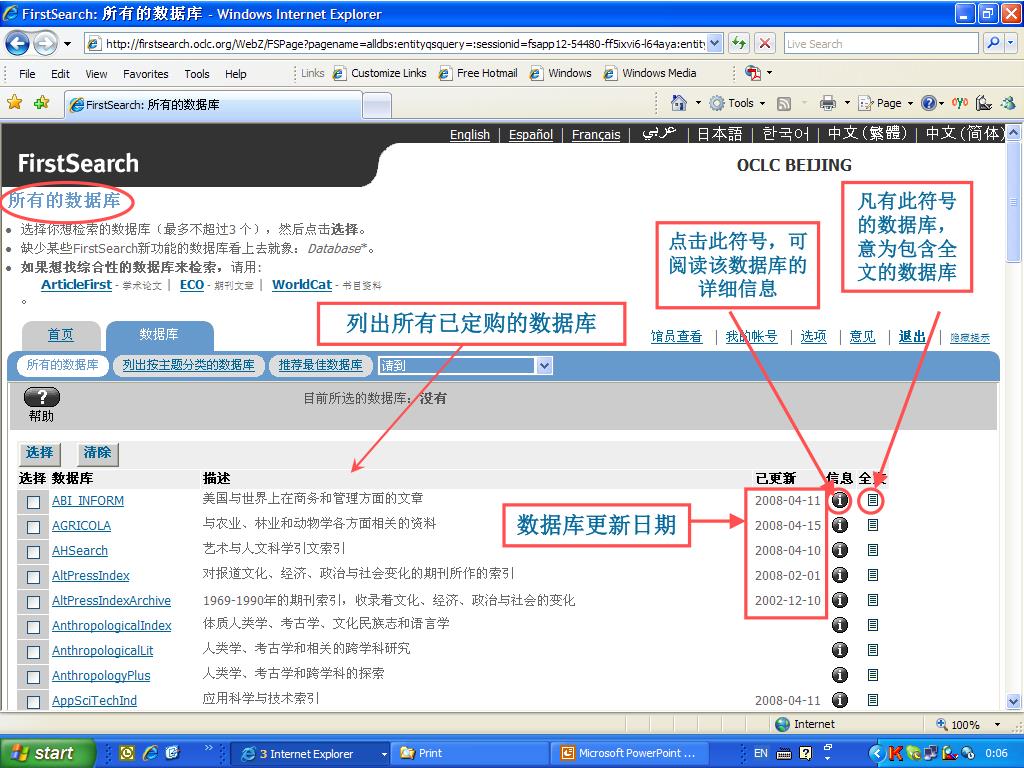Switch language via the English link
The width and height of the screenshot is (1024, 768).
click(470, 135)
